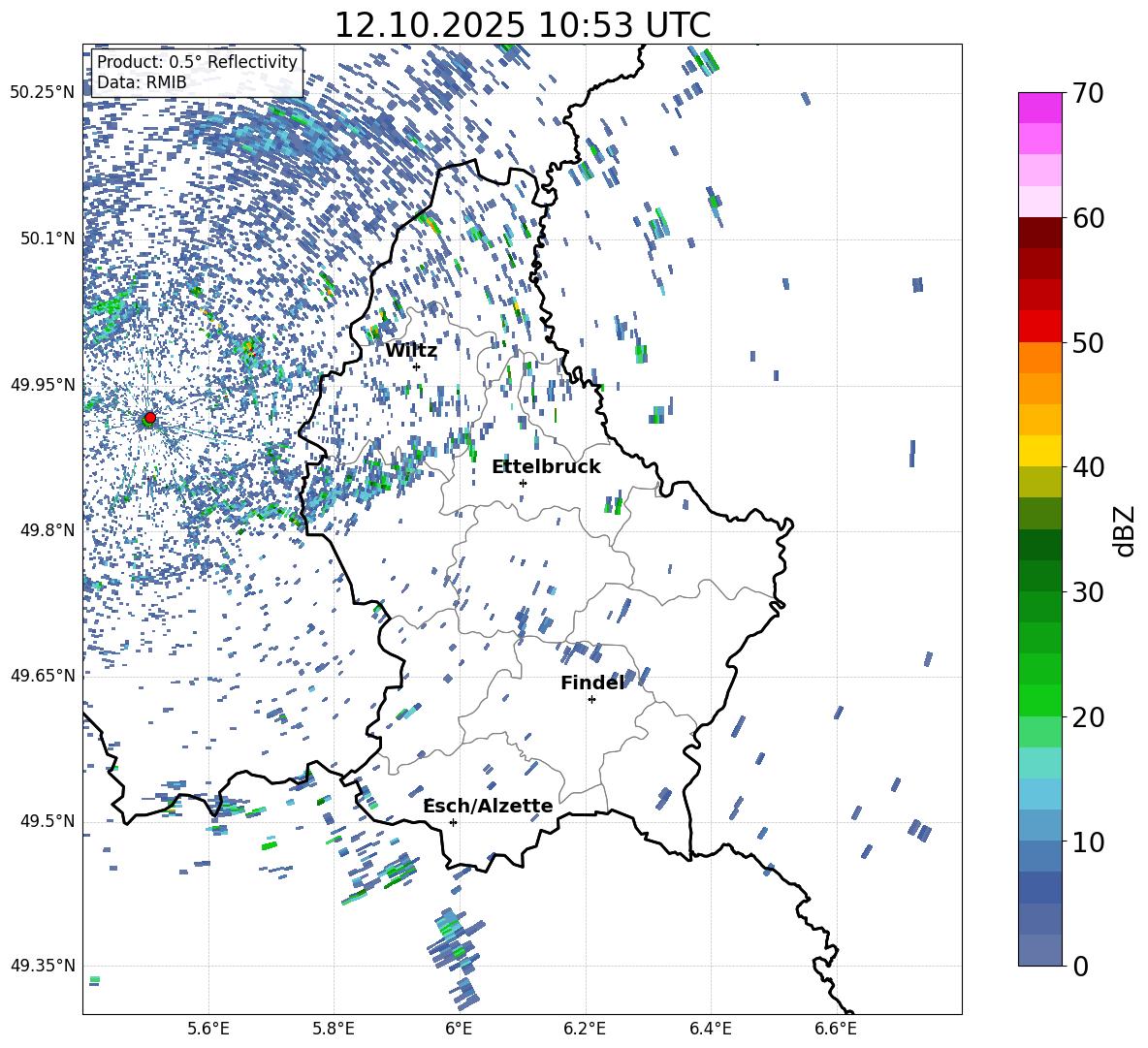Click the 10 colorbar tick label
The height and width of the screenshot is (1048, 1148).
click(1089, 842)
